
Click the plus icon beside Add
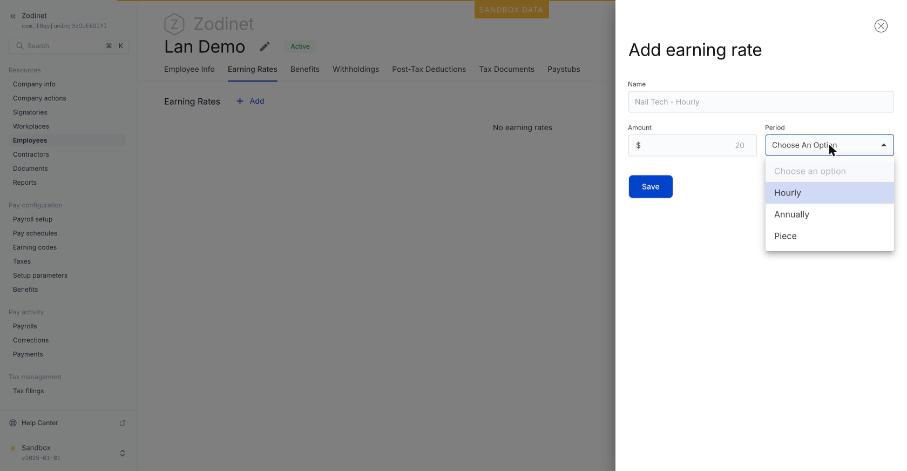pyautogui.click(x=239, y=101)
